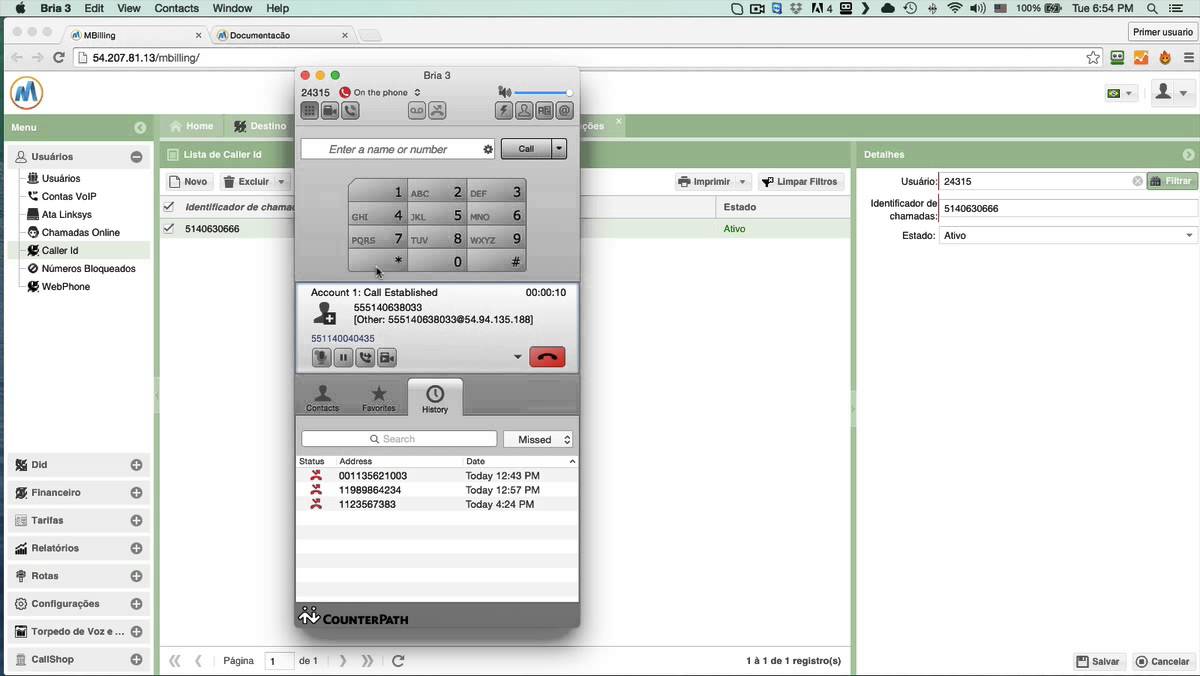Collapse the Usuários menu section

[136, 157]
